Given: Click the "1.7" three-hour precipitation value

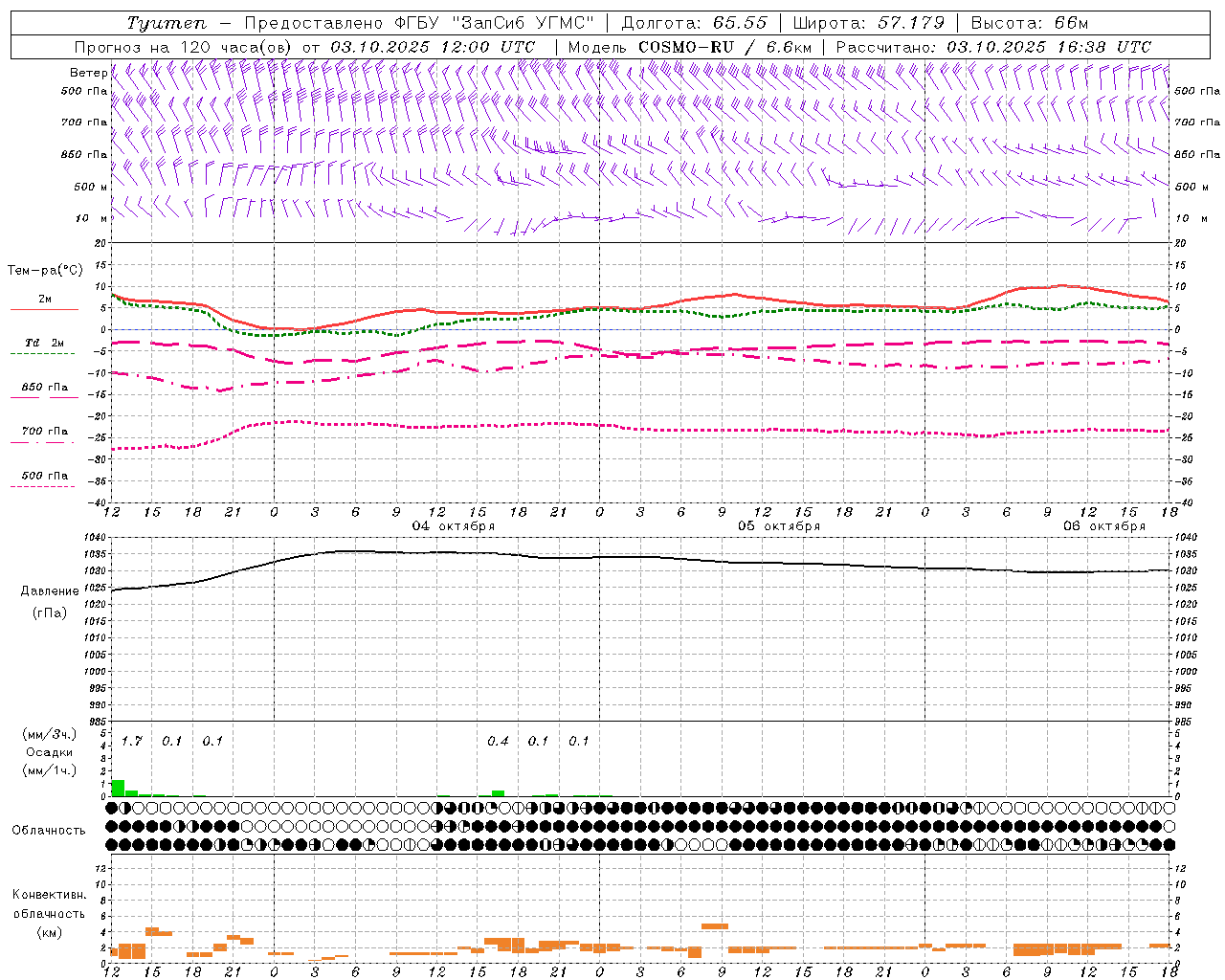Looking at the screenshot, I should pyautogui.click(x=132, y=741).
